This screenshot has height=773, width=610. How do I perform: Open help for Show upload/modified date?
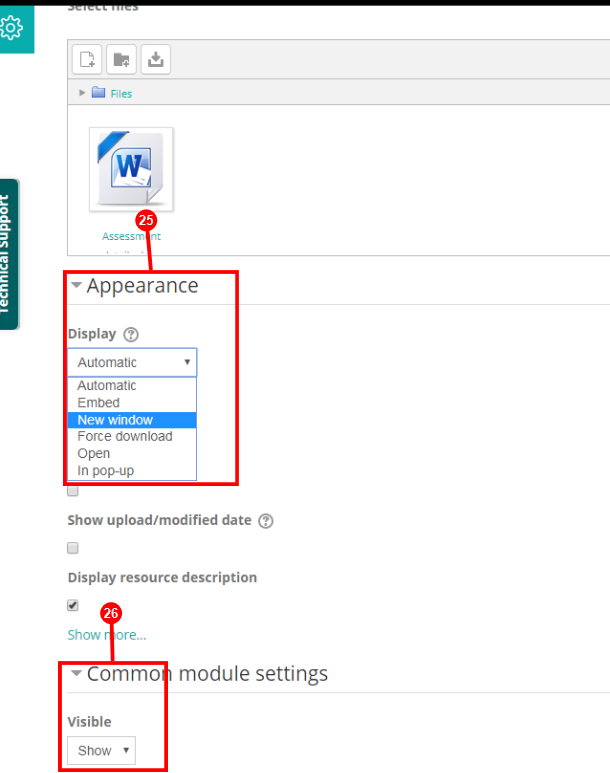[x=266, y=521]
